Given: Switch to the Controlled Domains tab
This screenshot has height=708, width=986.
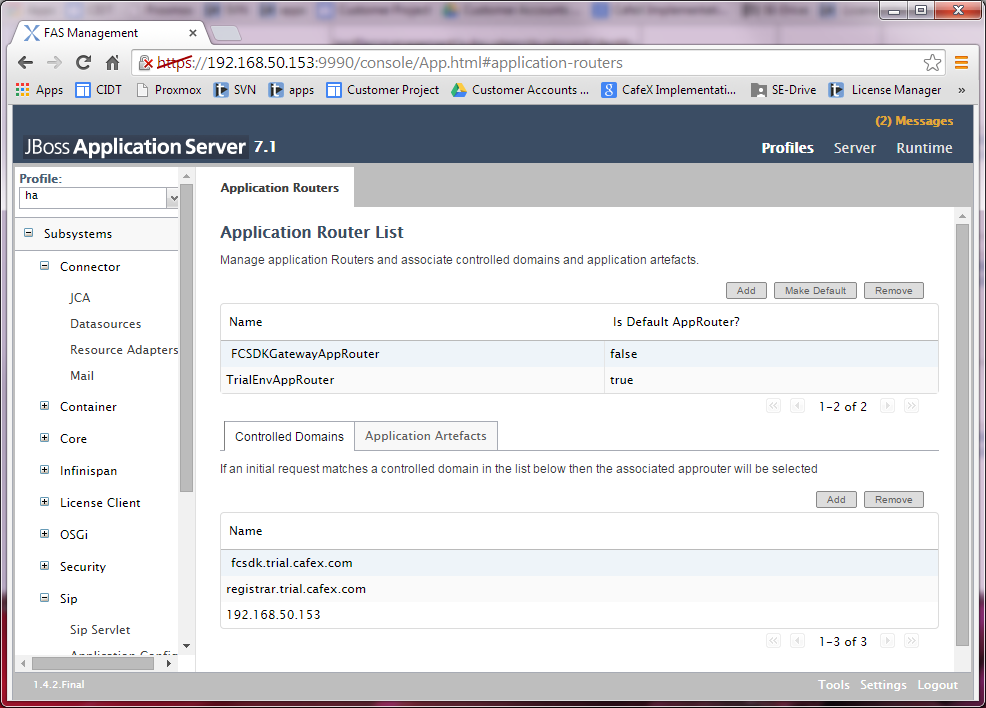Looking at the screenshot, I should point(289,436).
